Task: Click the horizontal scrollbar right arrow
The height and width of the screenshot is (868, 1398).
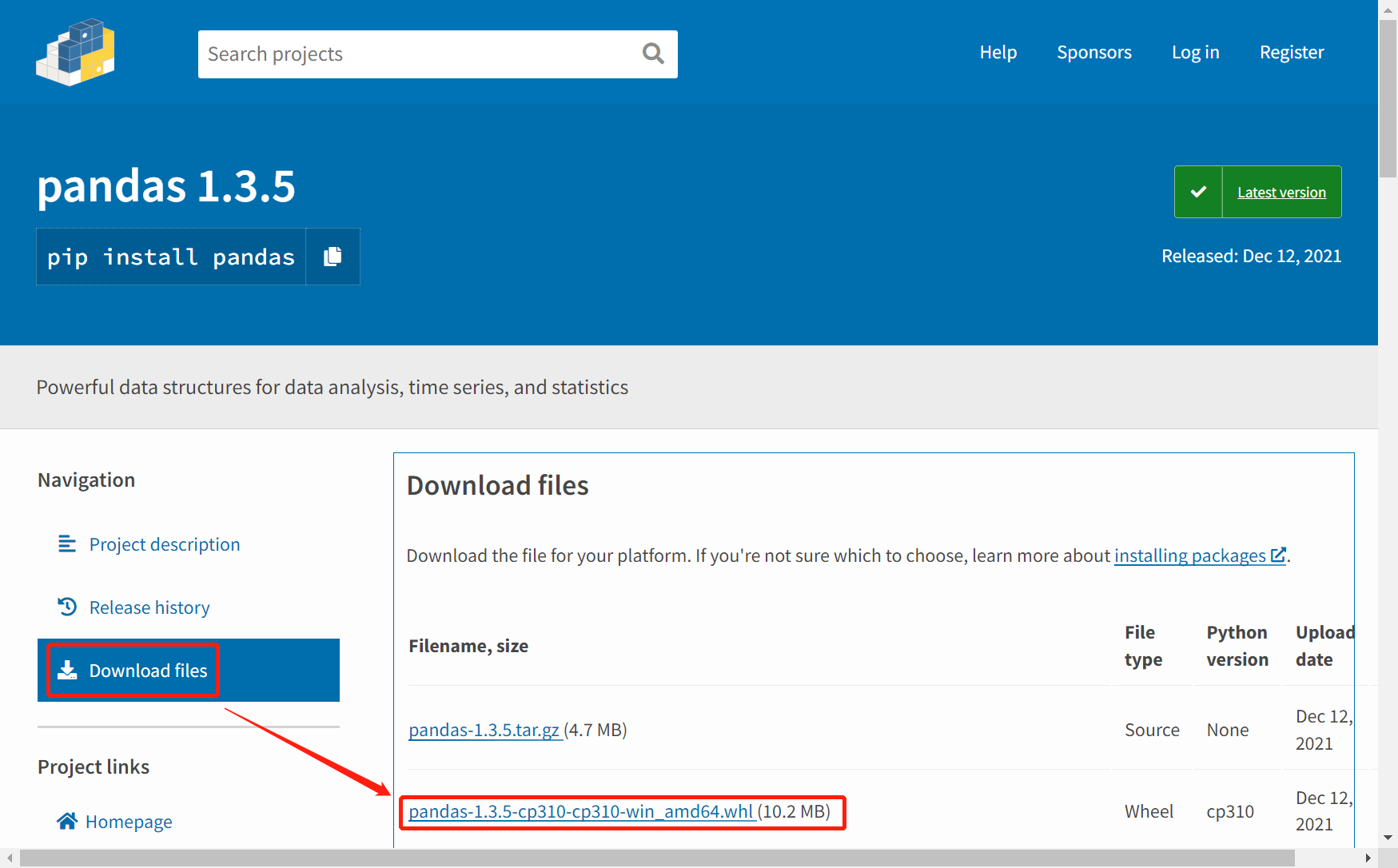Action: 1368,858
